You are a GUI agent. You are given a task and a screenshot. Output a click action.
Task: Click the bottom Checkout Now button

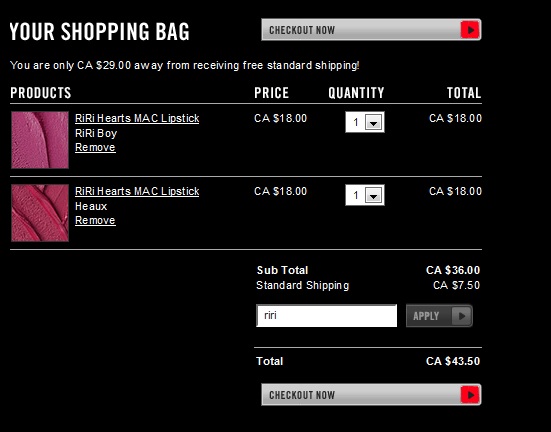tap(371, 395)
